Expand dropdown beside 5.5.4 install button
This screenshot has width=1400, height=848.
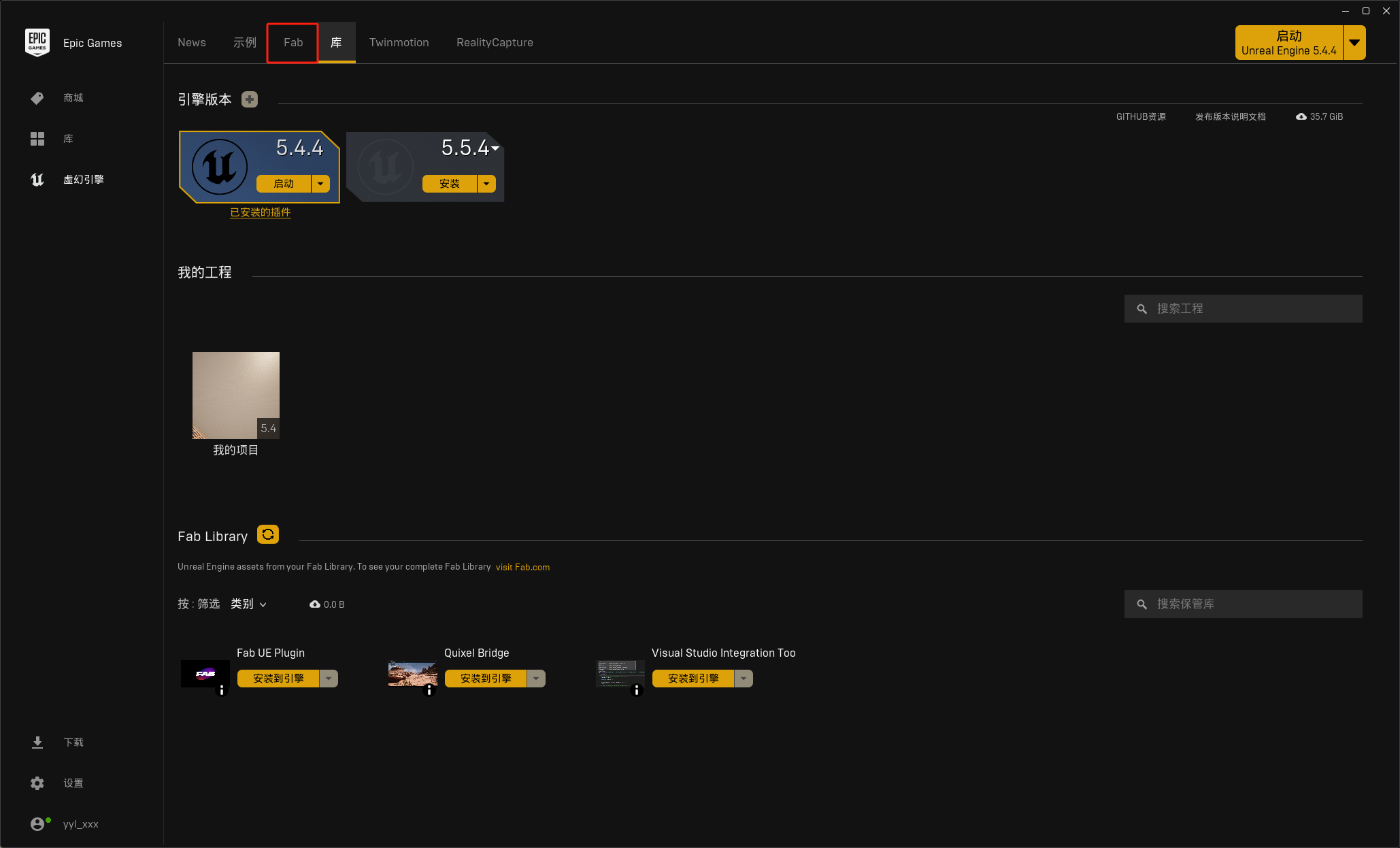[486, 184]
